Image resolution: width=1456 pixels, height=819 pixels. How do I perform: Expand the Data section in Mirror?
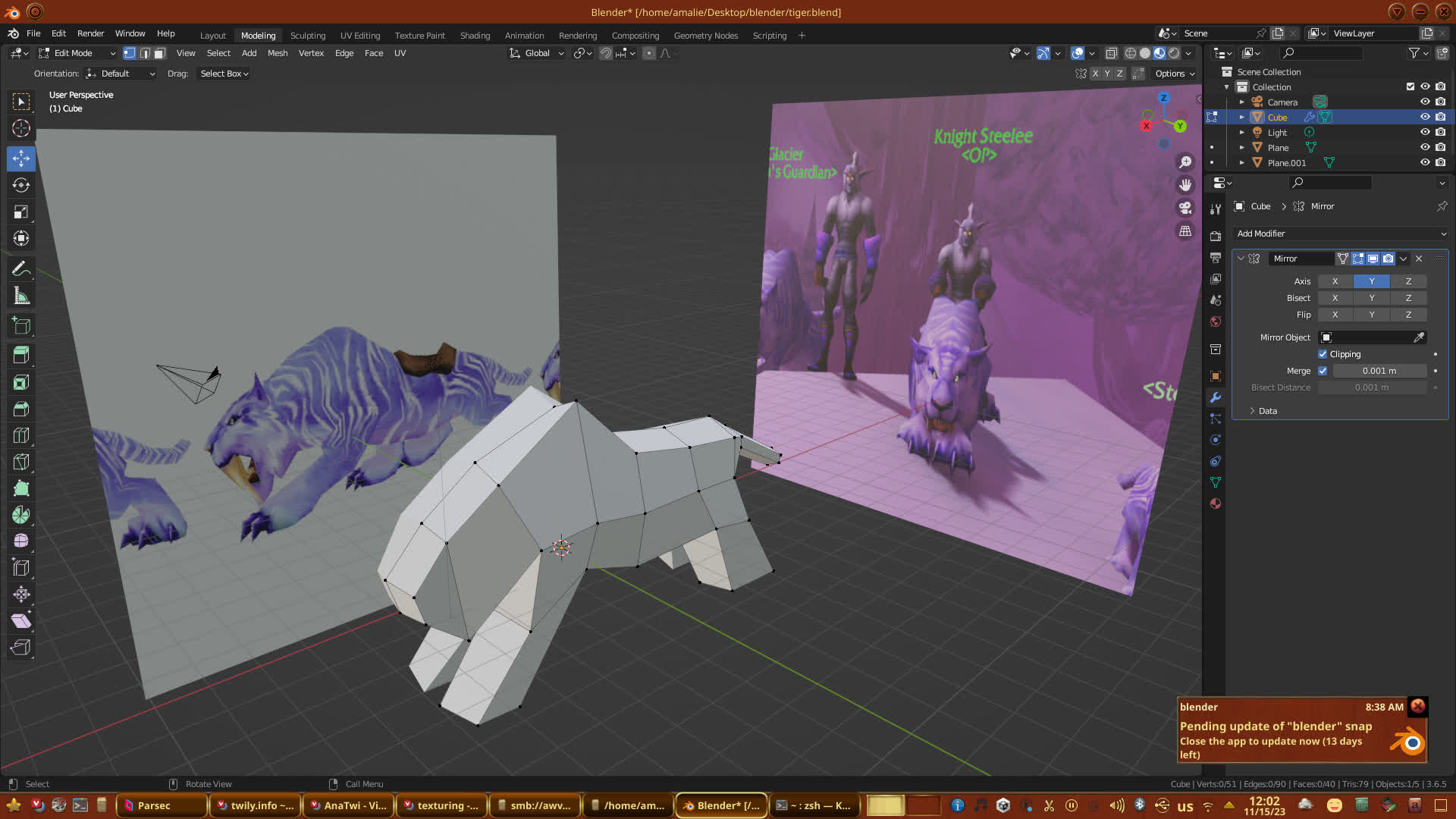tap(1268, 411)
